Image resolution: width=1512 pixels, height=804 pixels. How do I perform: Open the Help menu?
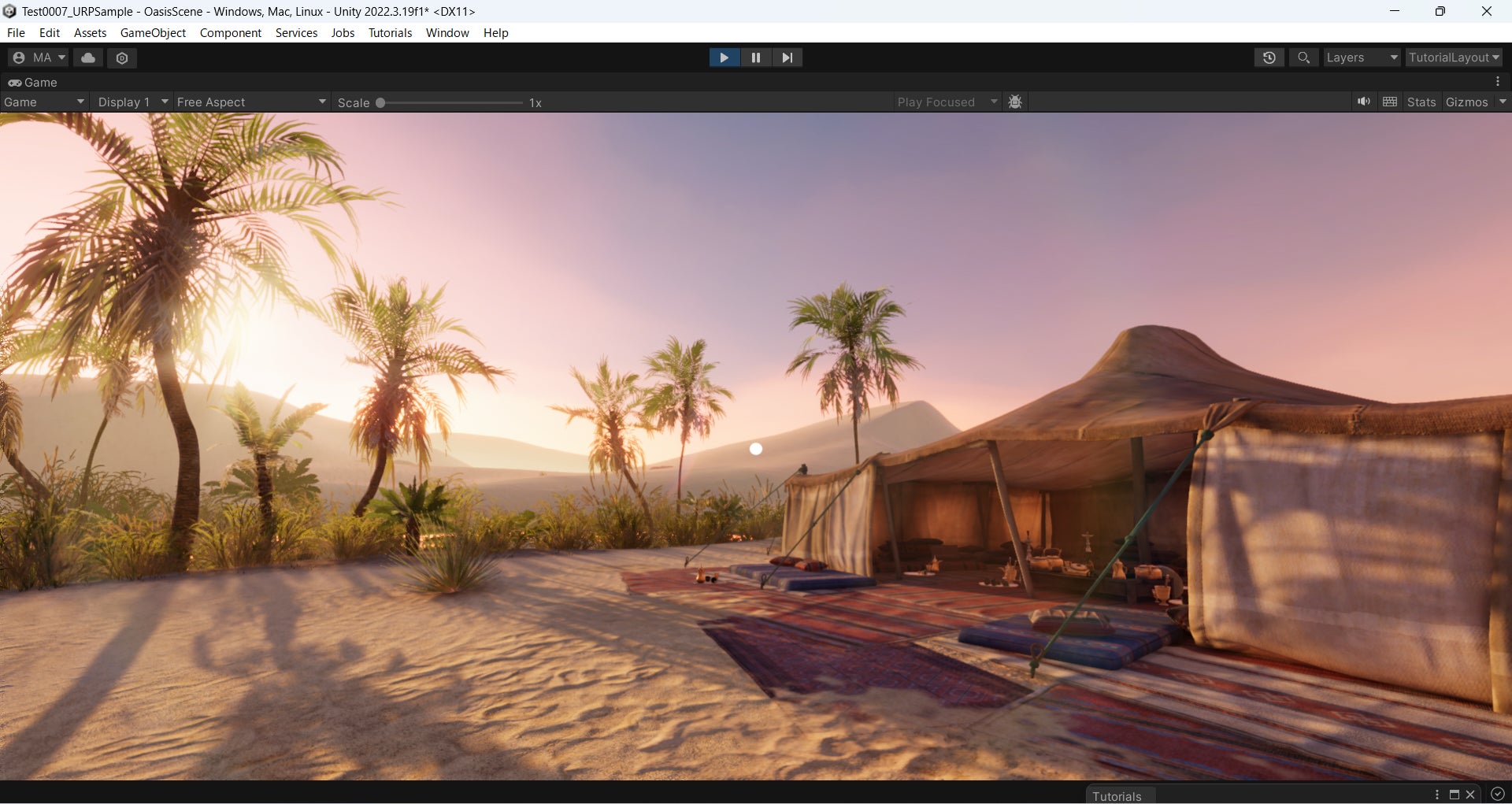(496, 33)
